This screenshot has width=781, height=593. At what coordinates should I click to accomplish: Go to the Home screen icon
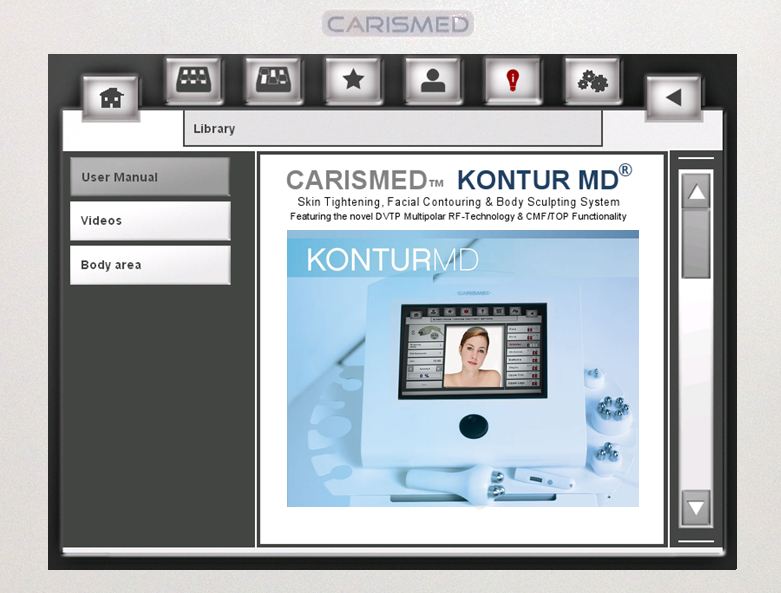pyautogui.click(x=111, y=98)
